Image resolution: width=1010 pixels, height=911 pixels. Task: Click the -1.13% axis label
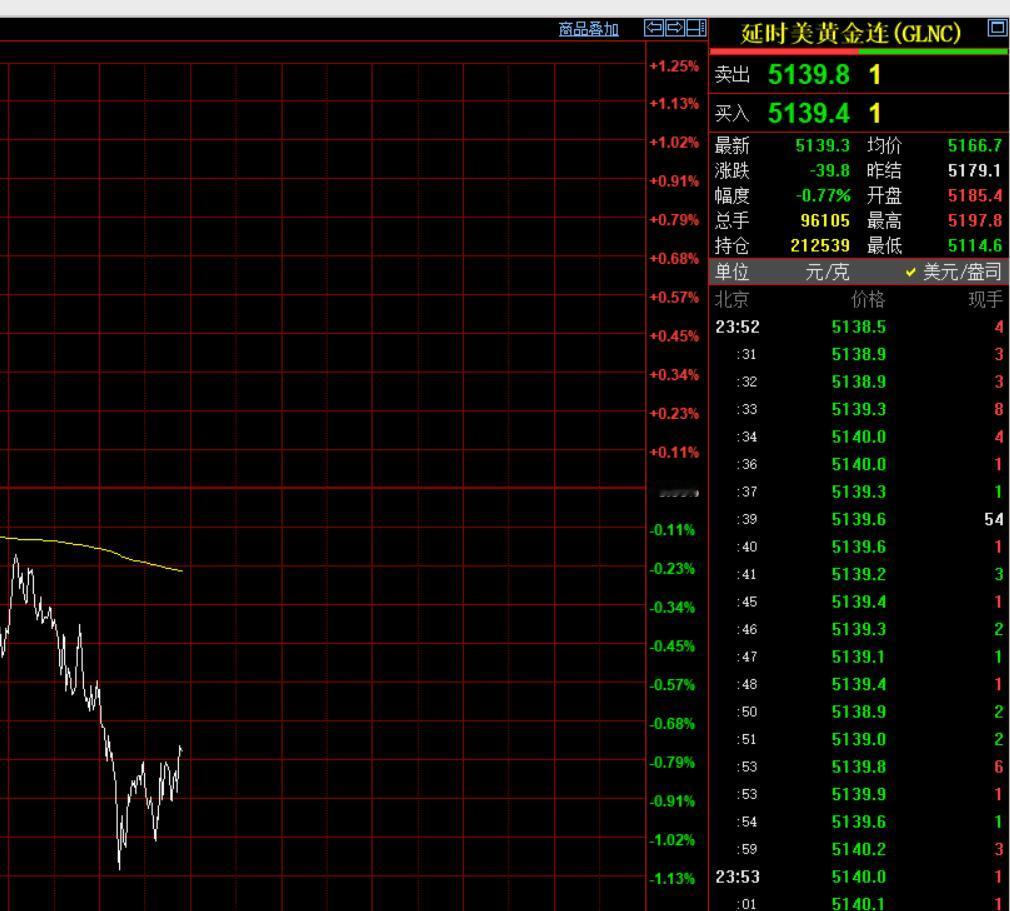coord(672,879)
